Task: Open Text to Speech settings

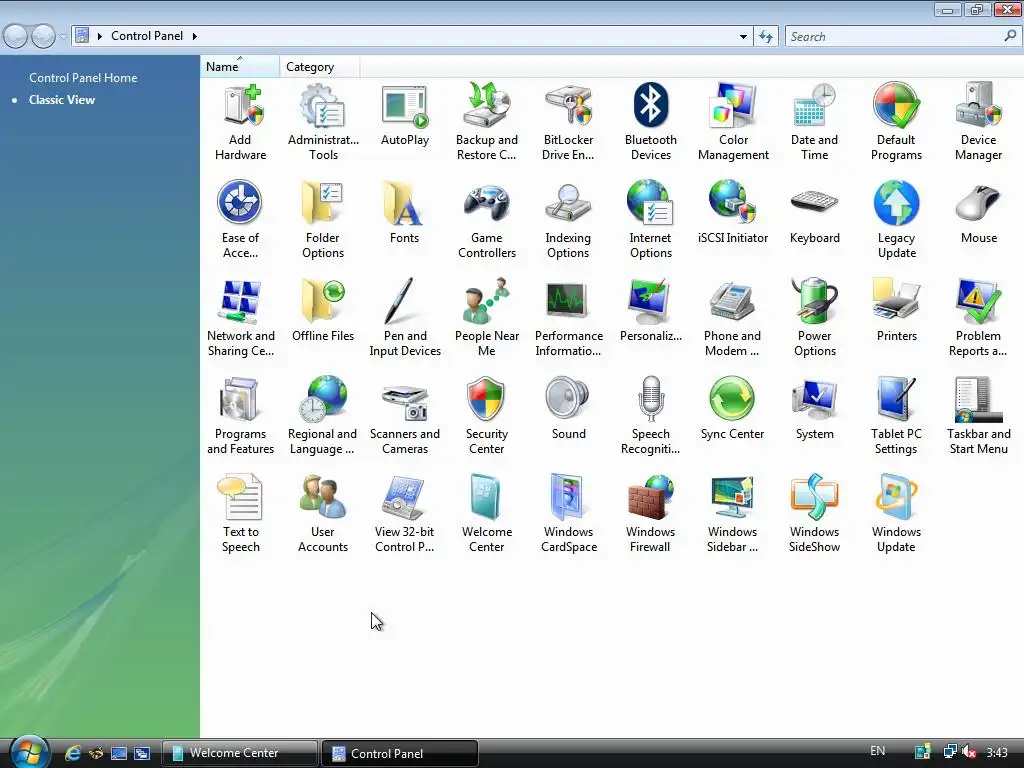Action: coord(240,514)
